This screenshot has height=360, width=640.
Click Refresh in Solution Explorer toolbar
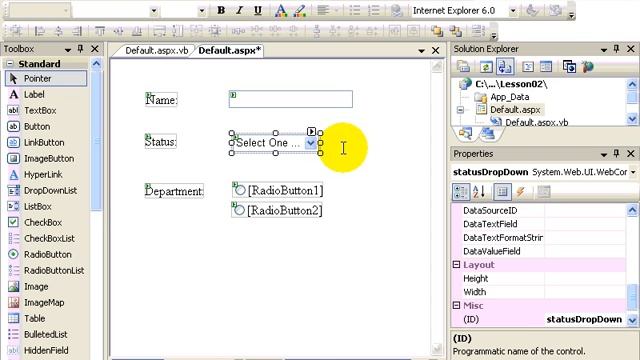tap(485, 67)
